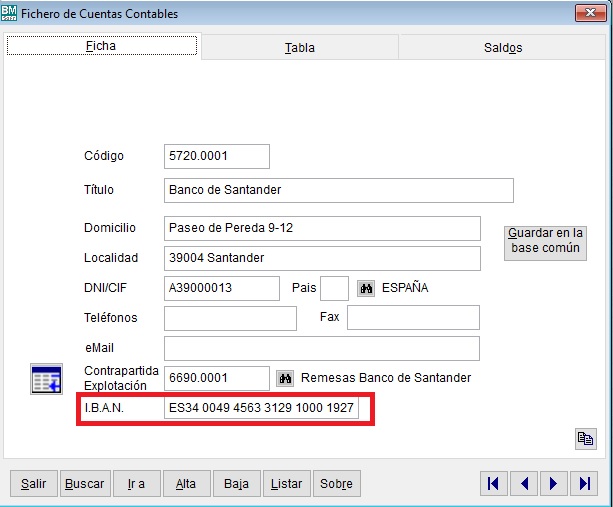This screenshot has height=507, width=613.
Task: Click the Alta button
Action: click(x=186, y=484)
